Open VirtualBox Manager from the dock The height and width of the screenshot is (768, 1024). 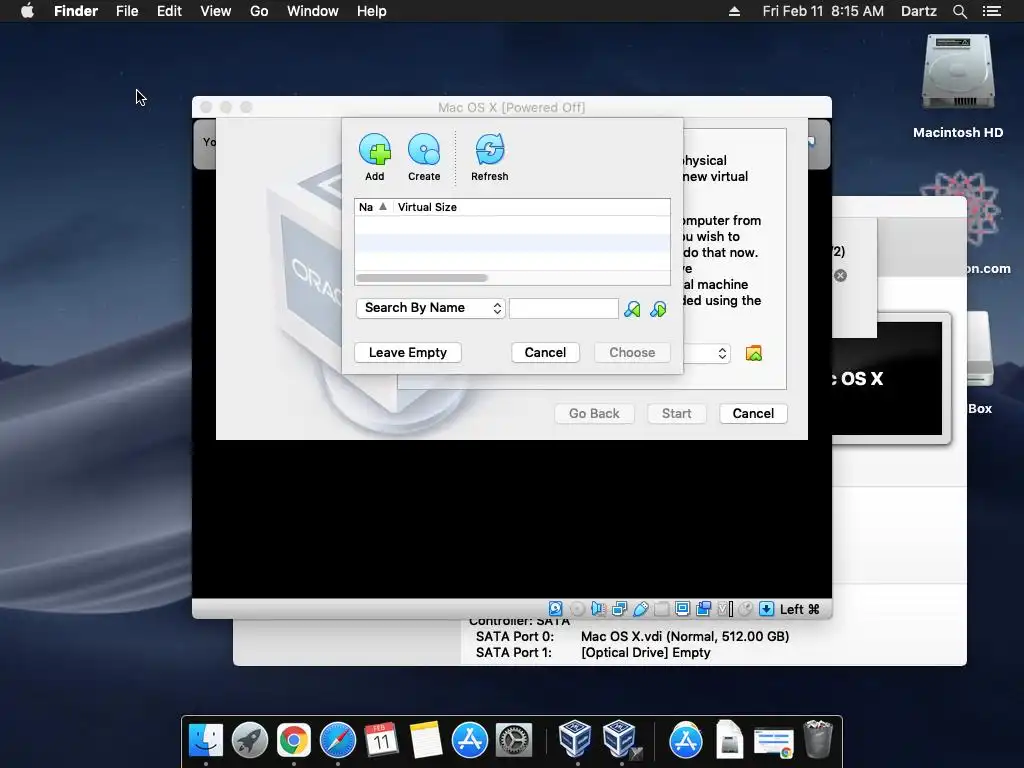coord(575,739)
